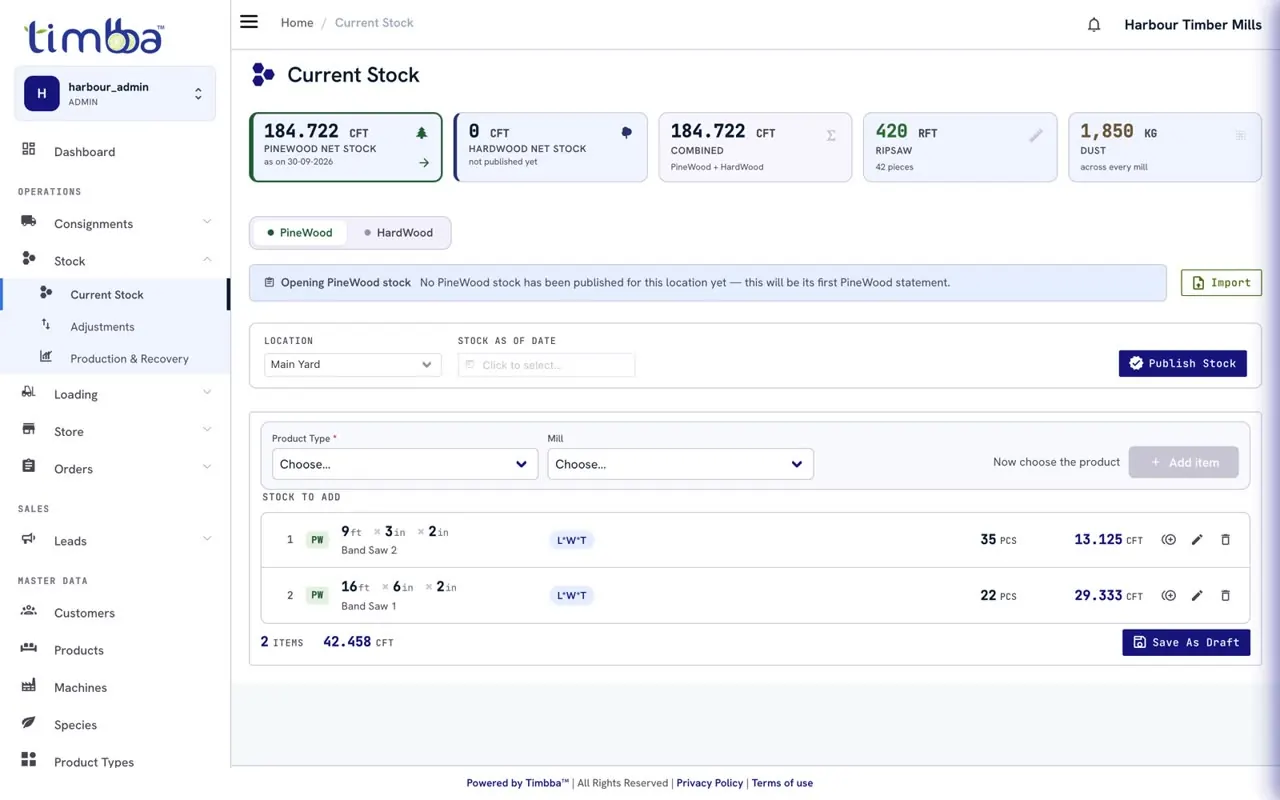Viewport: 1280px width, 800px height.
Task: Switch to the PineWood toggle
Action: (x=299, y=233)
